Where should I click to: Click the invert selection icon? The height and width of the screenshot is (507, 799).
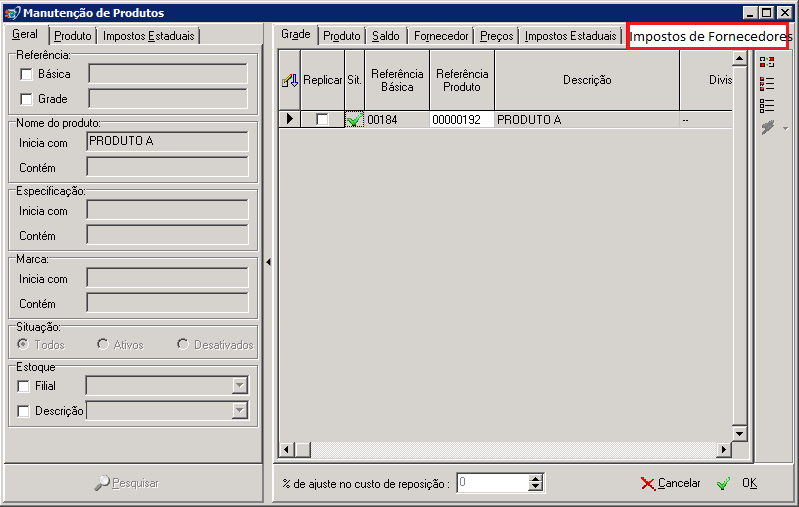pyautogui.click(x=767, y=62)
